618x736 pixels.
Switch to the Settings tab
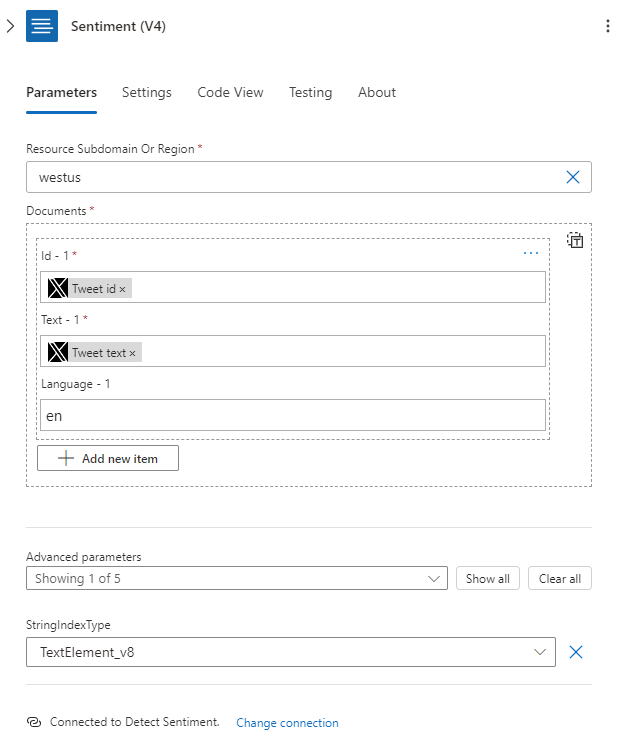[147, 92]
